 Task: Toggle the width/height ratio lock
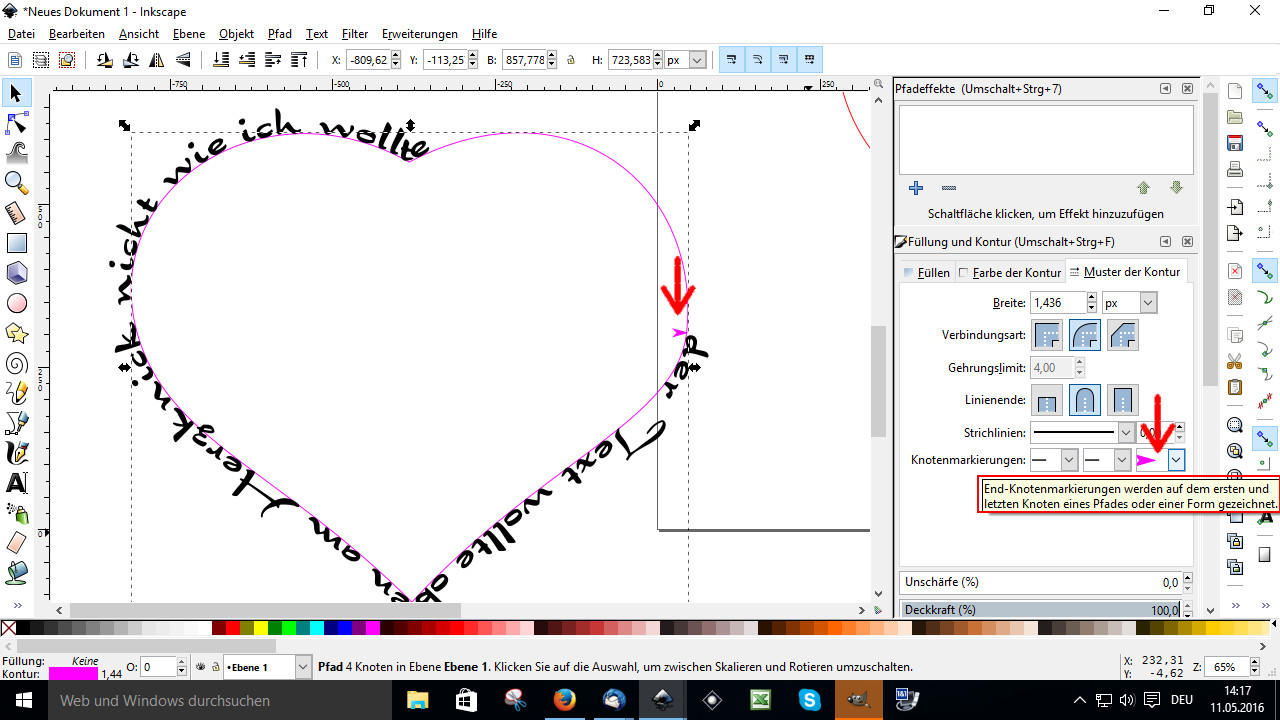[x=571, y=60]
